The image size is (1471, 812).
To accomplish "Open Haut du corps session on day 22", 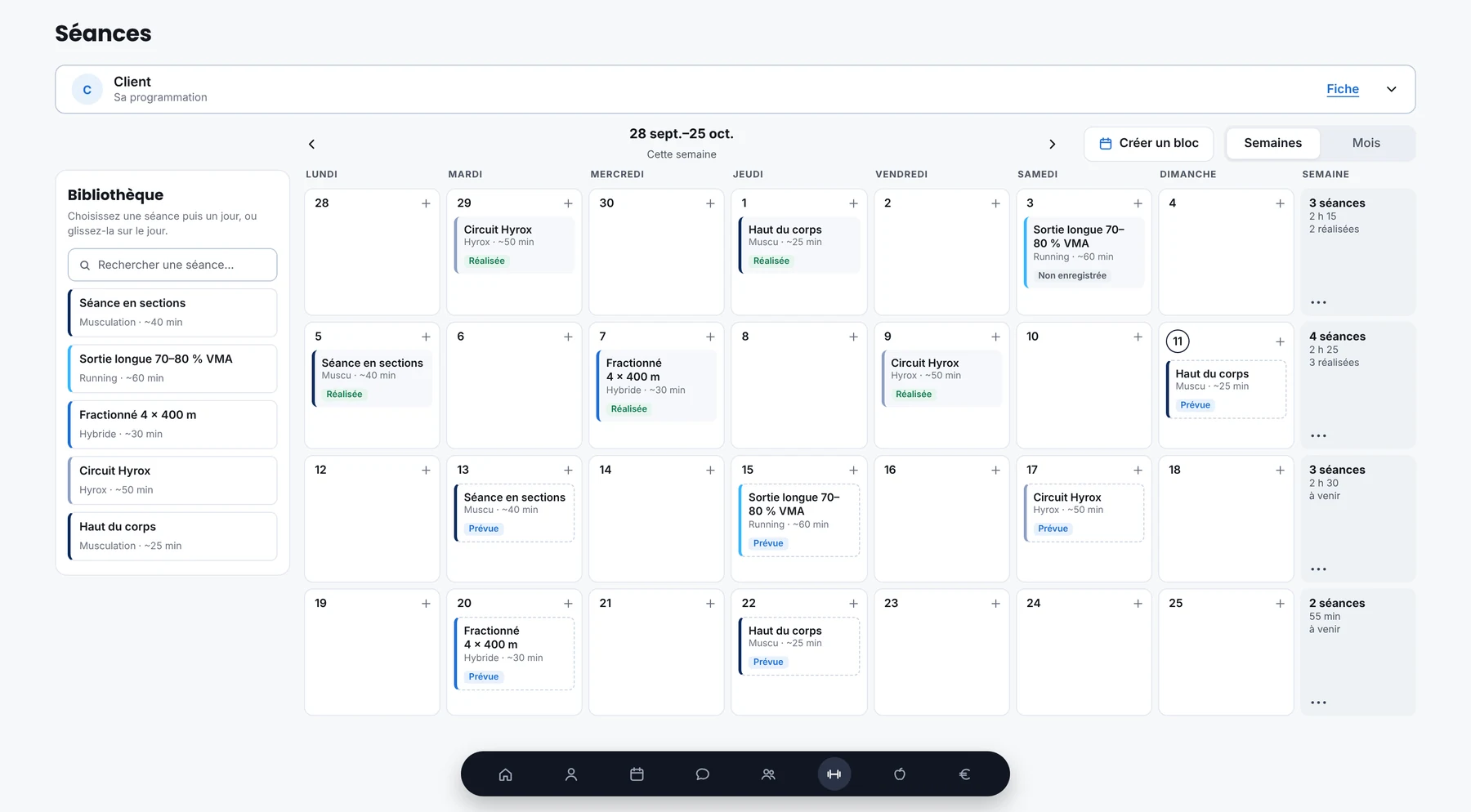I will [799, 646].
